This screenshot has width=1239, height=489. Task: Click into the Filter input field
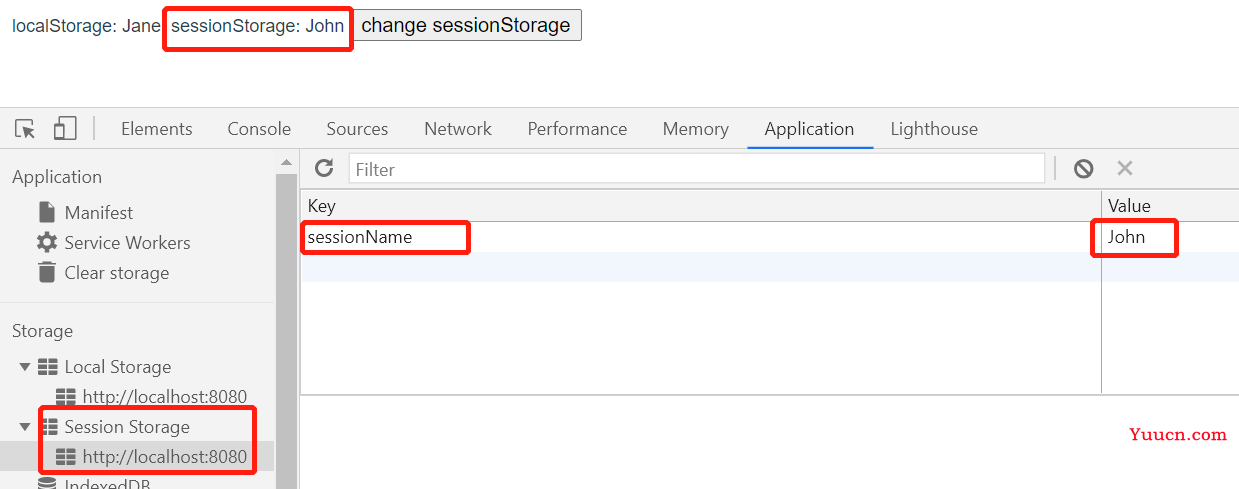tap(696, 169)
